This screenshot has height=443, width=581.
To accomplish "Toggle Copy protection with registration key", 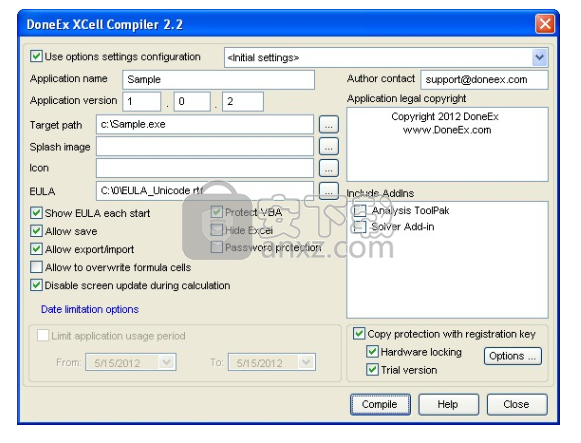I will tap(359, 334).
